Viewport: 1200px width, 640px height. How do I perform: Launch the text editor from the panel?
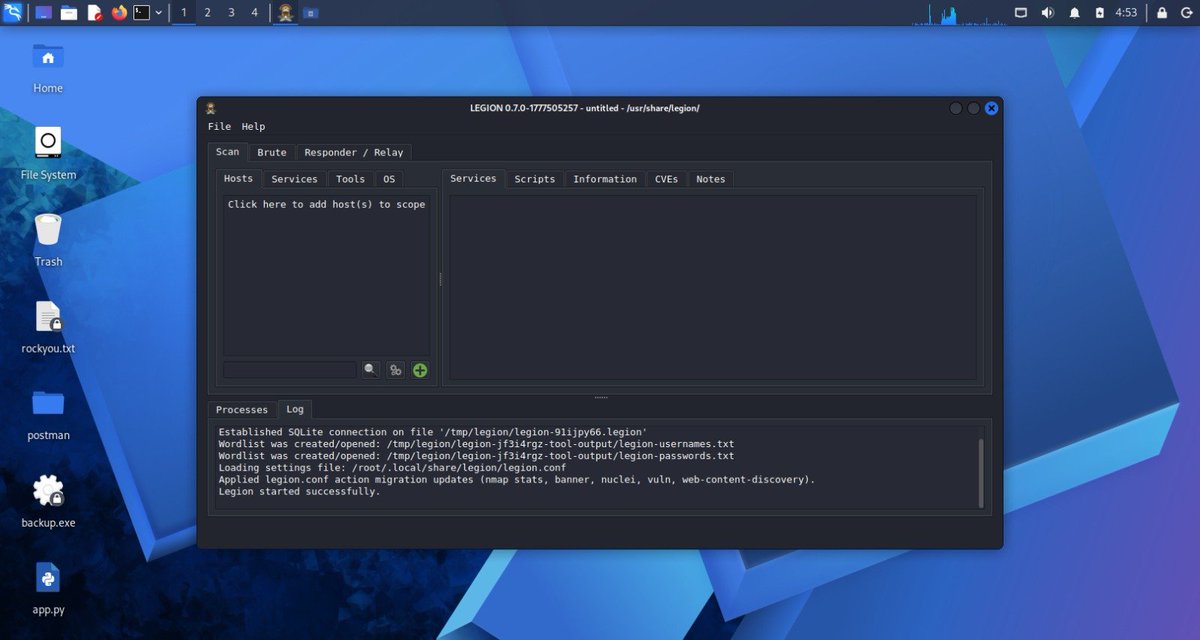(95, 13)
